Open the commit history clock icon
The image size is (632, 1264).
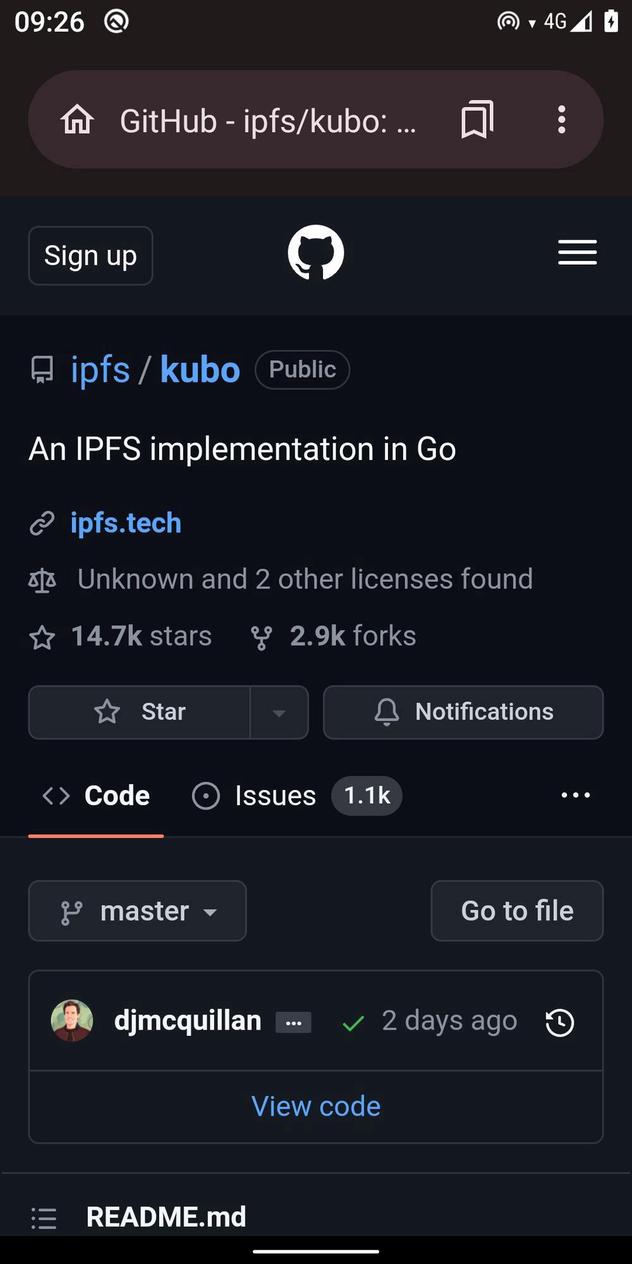pyautogui.click(x=559, y=1022)
